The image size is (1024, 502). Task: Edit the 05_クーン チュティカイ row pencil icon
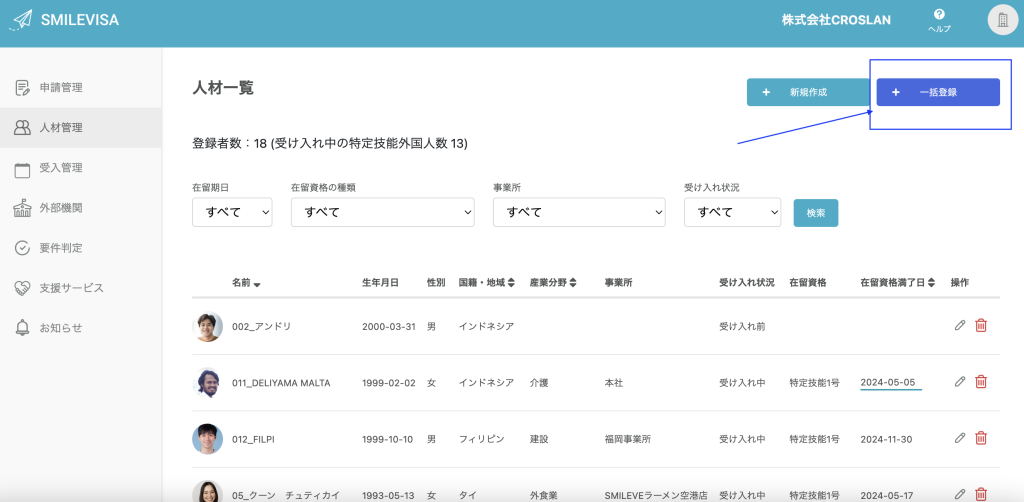pos(959,494)
